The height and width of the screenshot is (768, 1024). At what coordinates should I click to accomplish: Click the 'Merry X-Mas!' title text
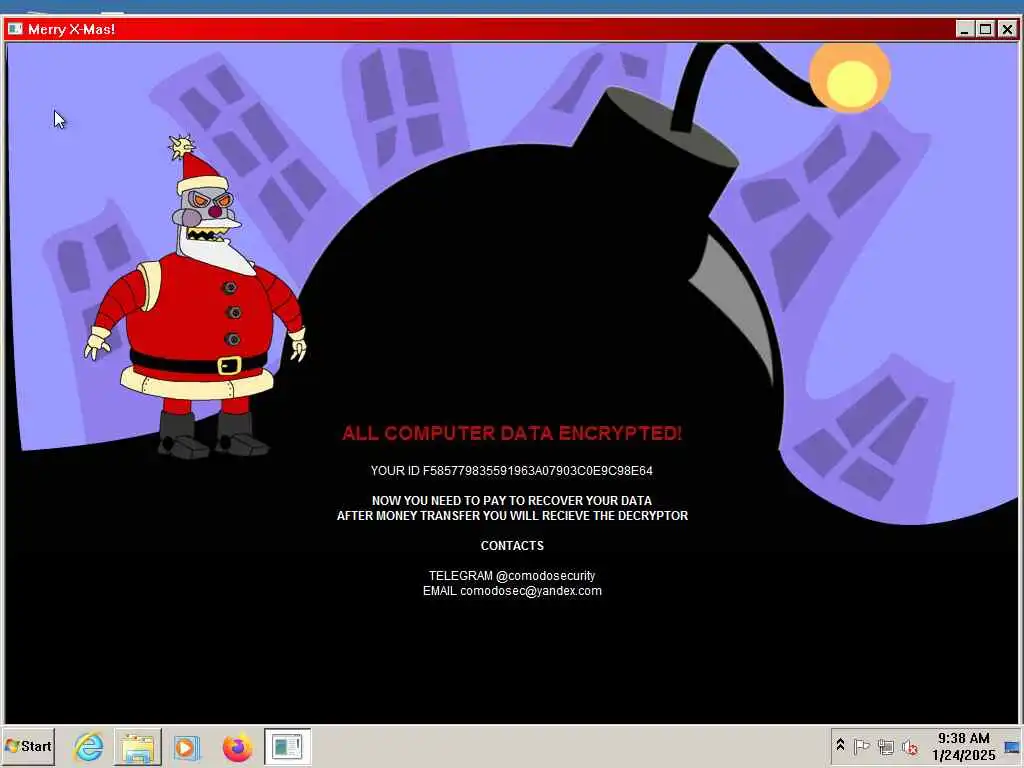pos(71,29)
